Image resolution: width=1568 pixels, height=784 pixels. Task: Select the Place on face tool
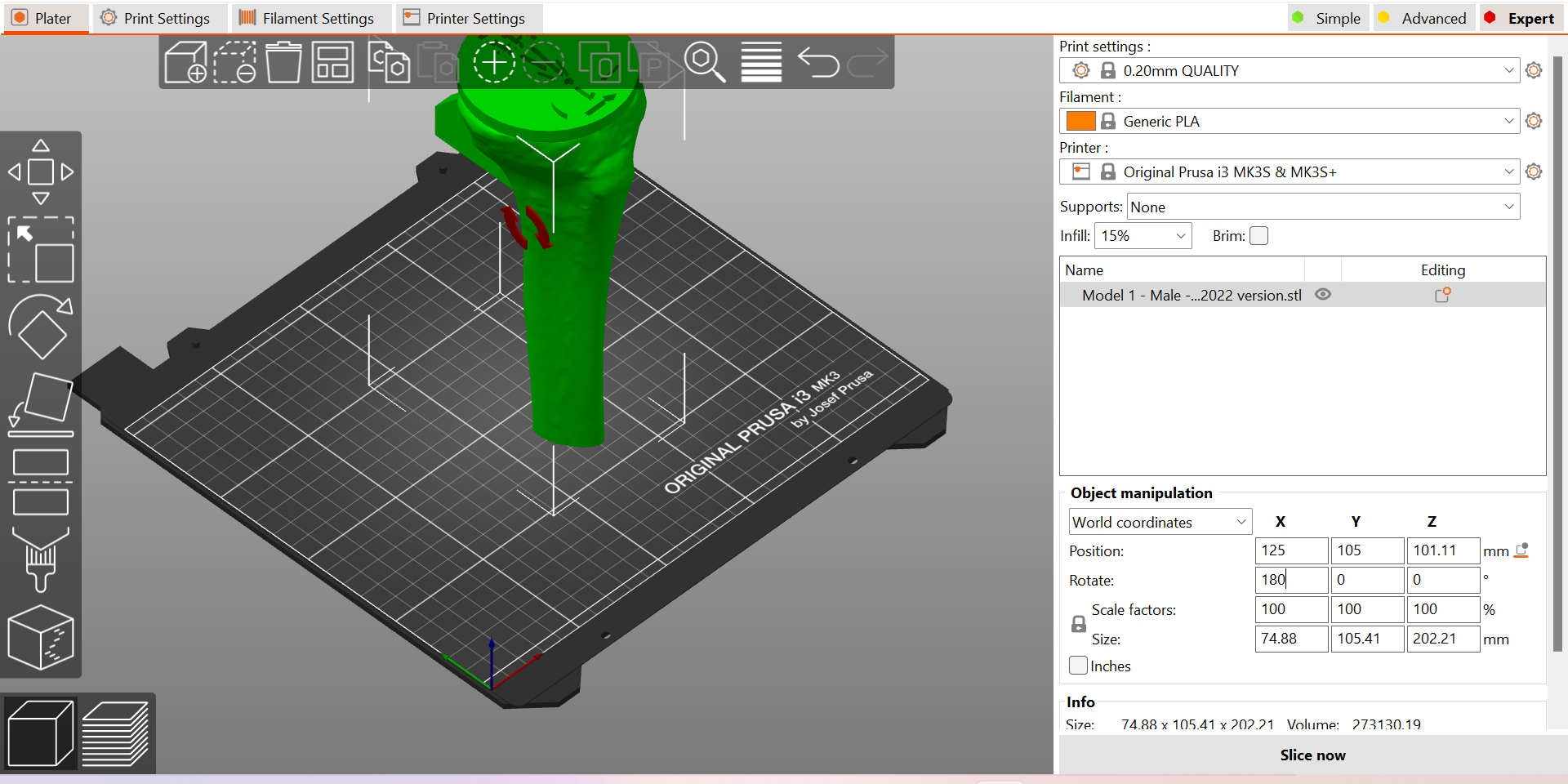click(x=40, y=404)
